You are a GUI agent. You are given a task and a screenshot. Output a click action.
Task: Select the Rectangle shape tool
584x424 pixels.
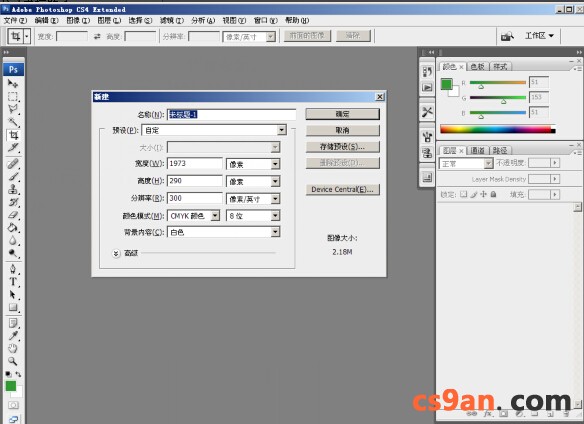pos(13,307)
